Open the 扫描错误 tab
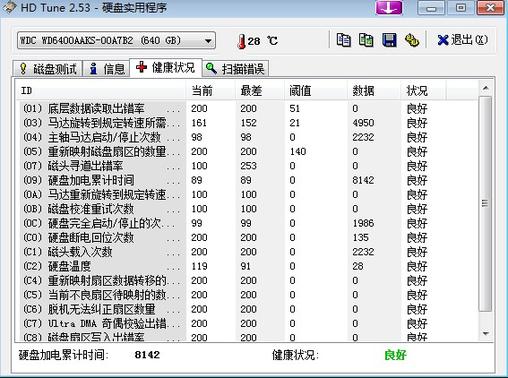 click(x=235, y=69)
